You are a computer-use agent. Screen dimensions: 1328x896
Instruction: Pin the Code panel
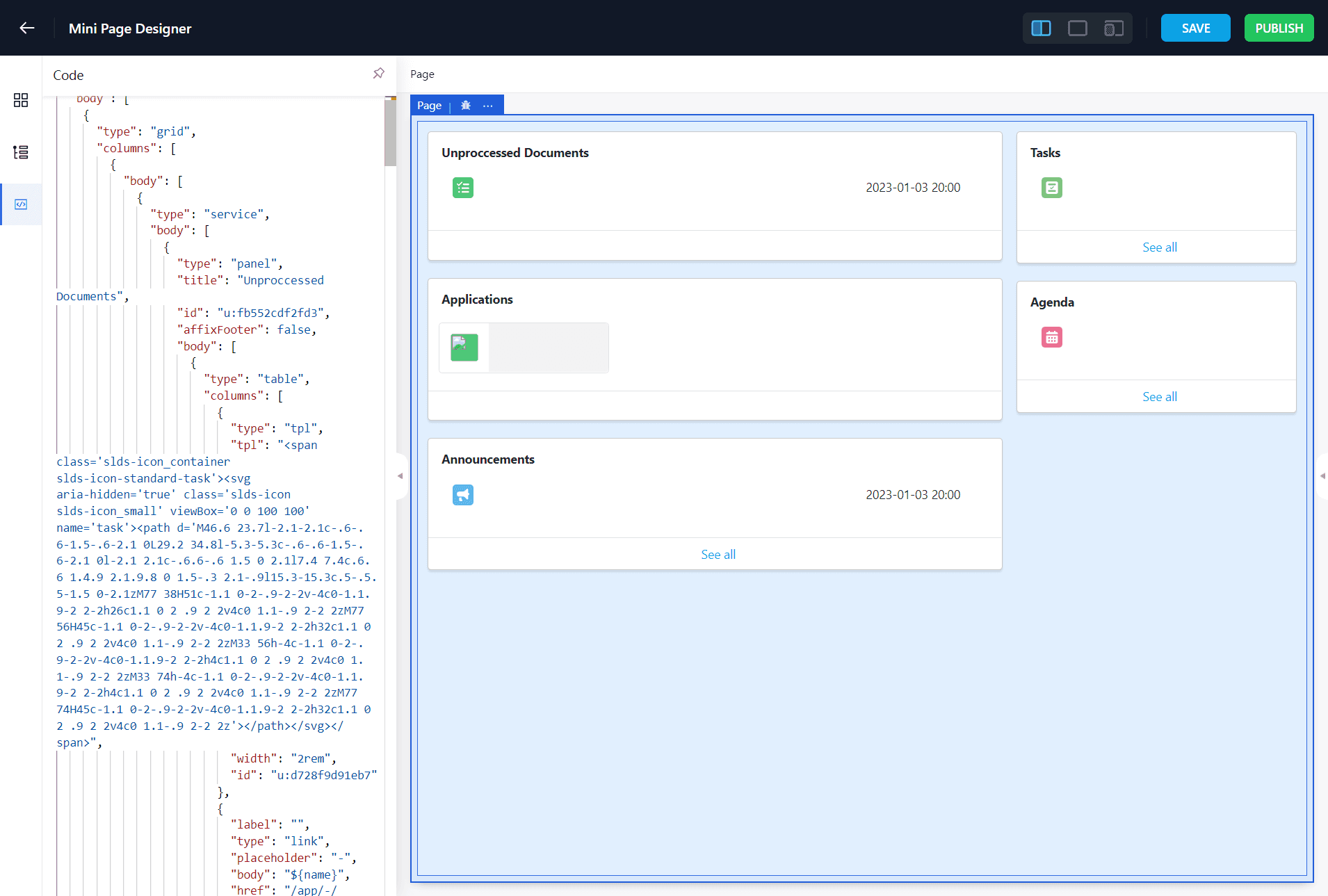pos(378,74)
